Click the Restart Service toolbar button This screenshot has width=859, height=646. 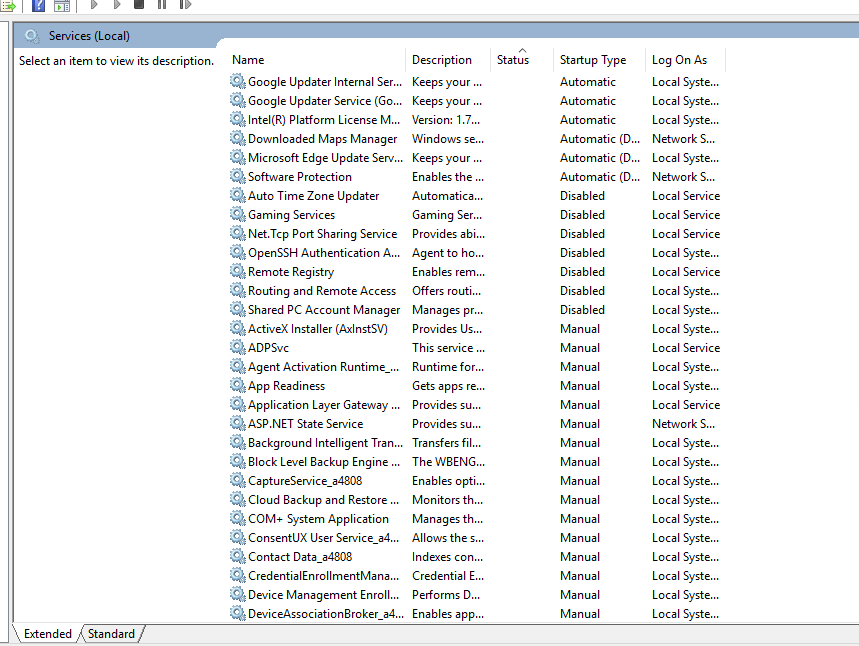pyautogui.click(x=185, y=4)
